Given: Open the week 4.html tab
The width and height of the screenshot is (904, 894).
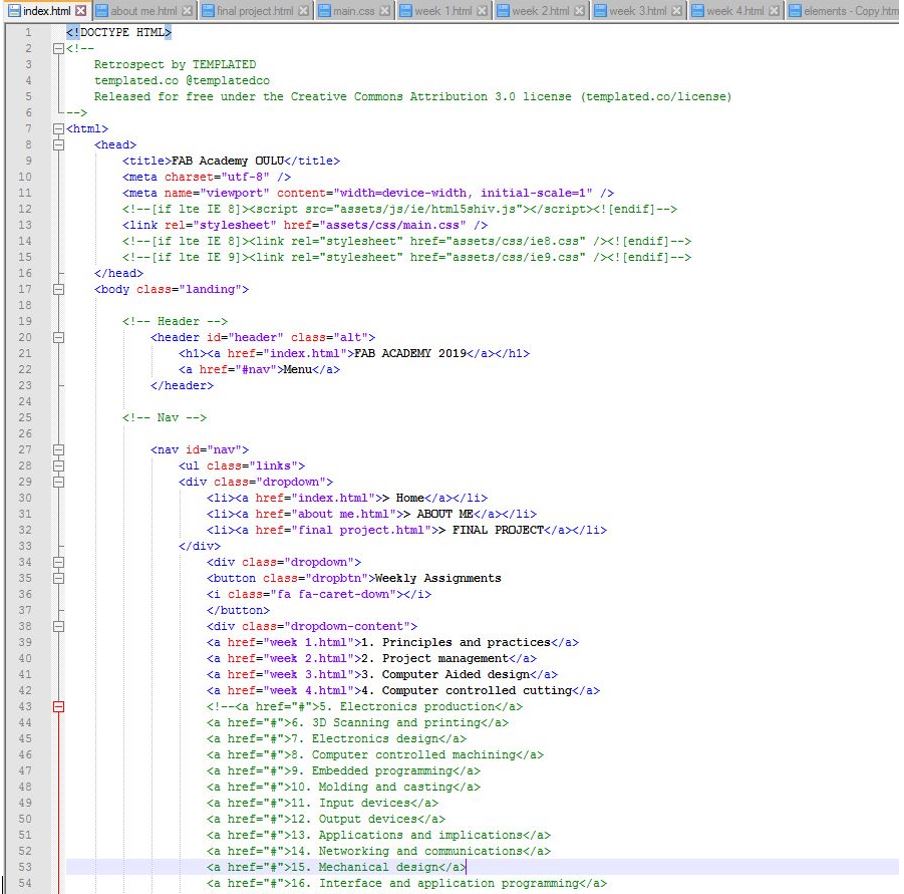Looking at the screenshot, I should pyautogui.click(x=736, y=10).
